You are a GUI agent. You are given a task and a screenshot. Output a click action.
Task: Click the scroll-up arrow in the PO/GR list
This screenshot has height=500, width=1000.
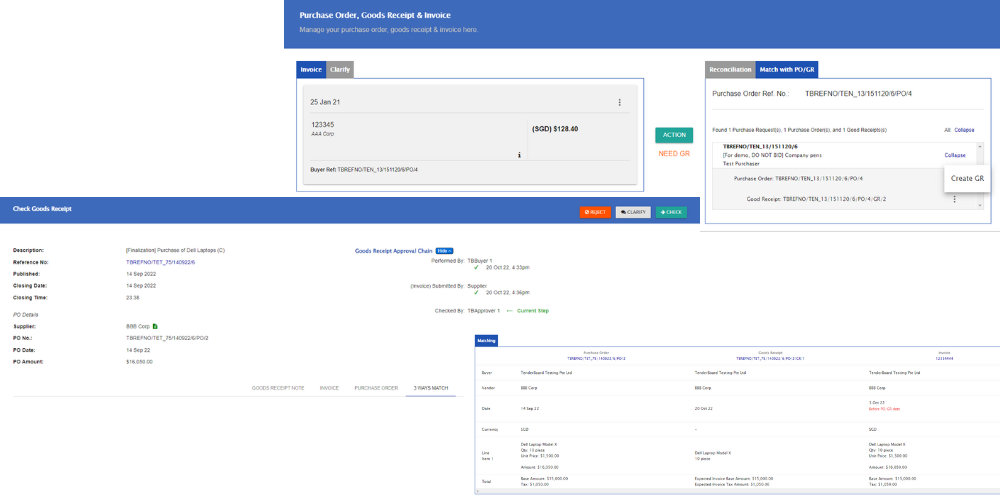click(x=980, y=147)
